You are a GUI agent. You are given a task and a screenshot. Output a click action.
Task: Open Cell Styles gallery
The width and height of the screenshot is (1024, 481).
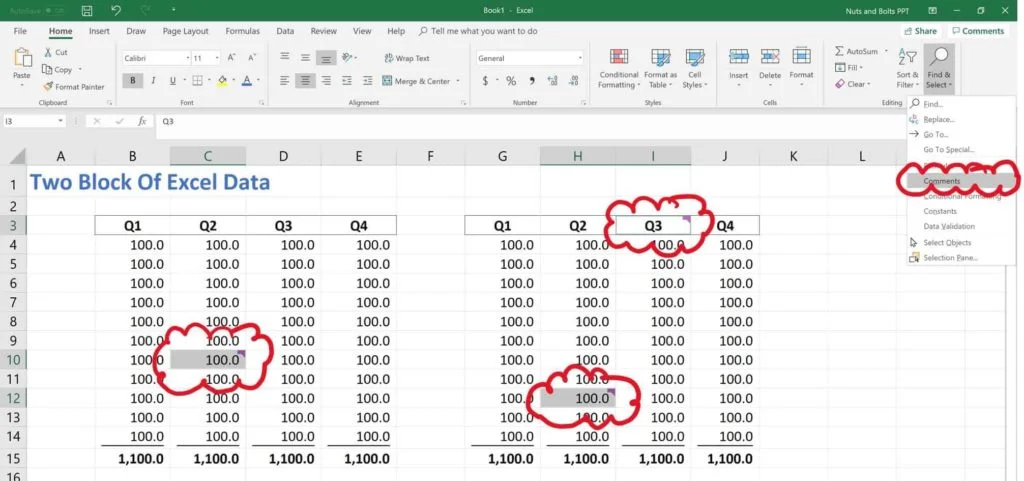point(694,68)
